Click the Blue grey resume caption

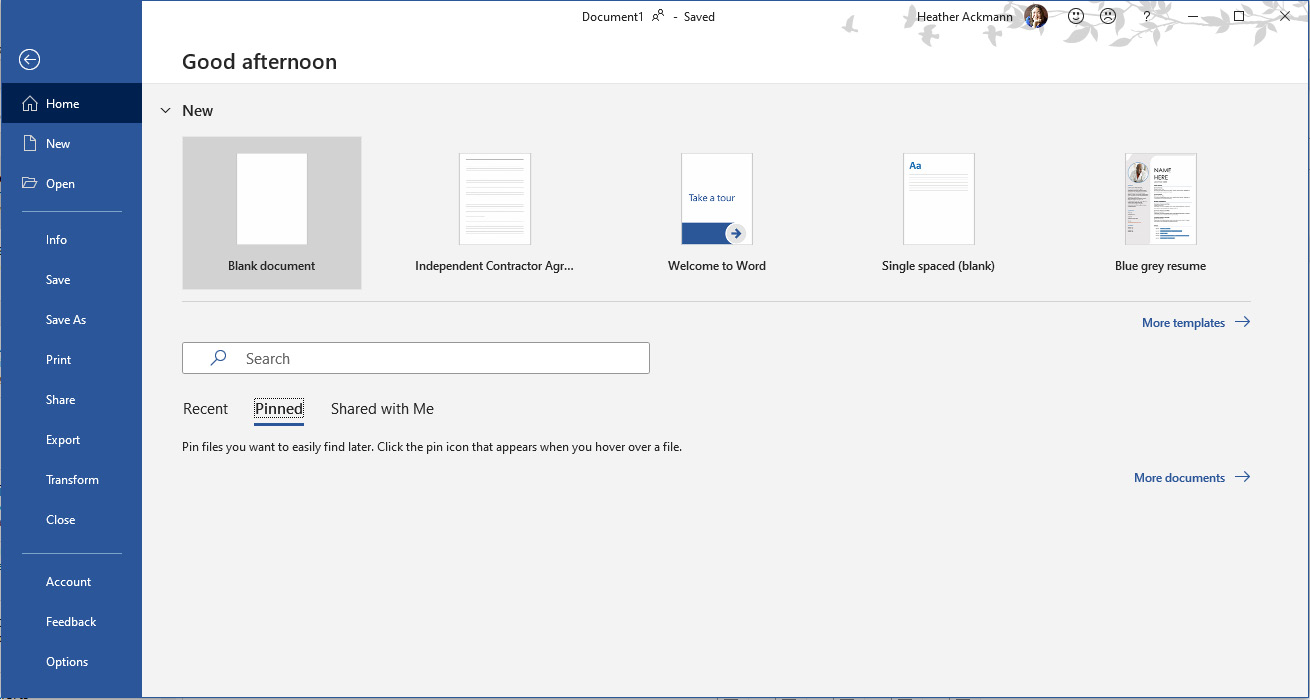click(1161, 266)
